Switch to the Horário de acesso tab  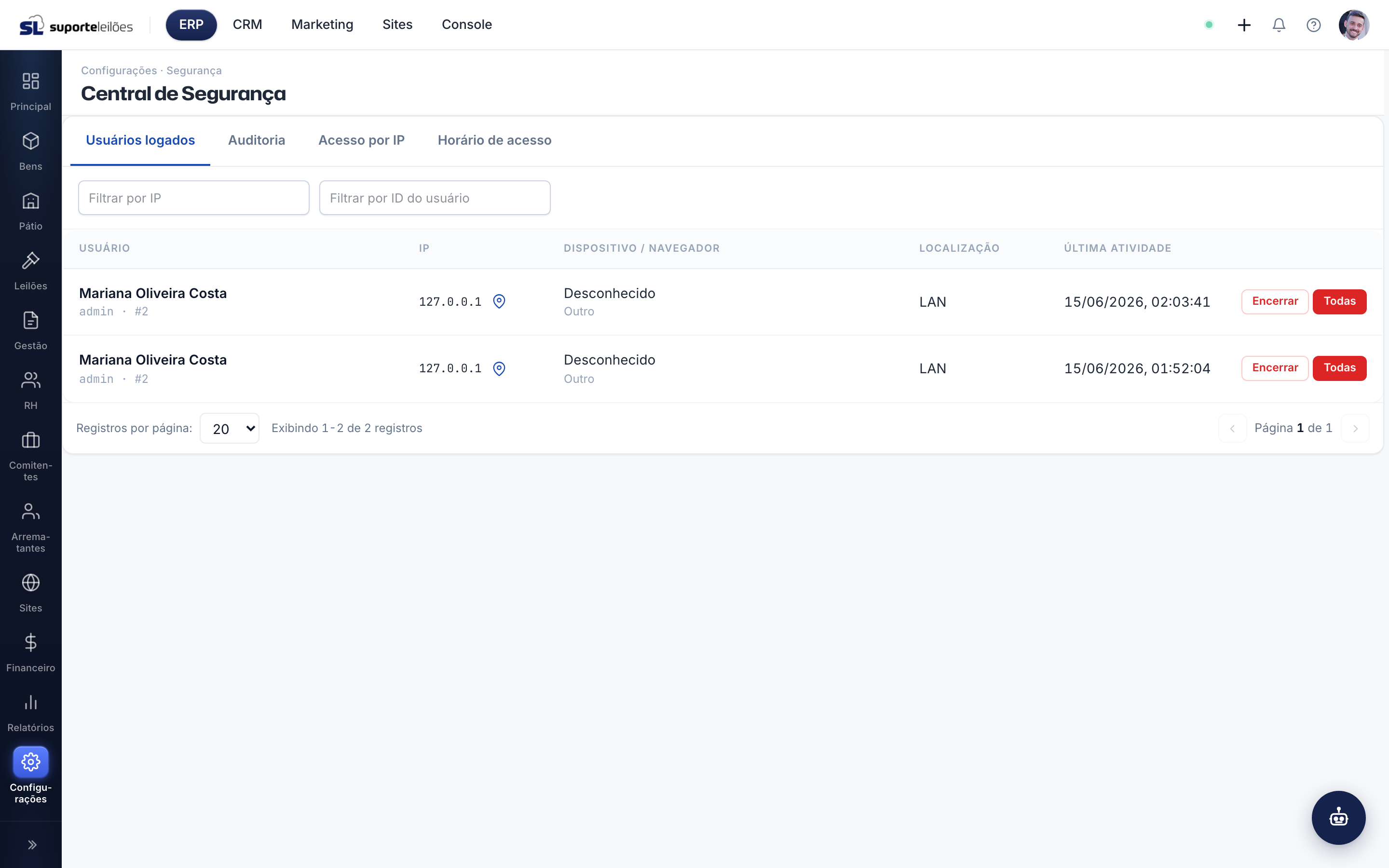click(494, 140)
